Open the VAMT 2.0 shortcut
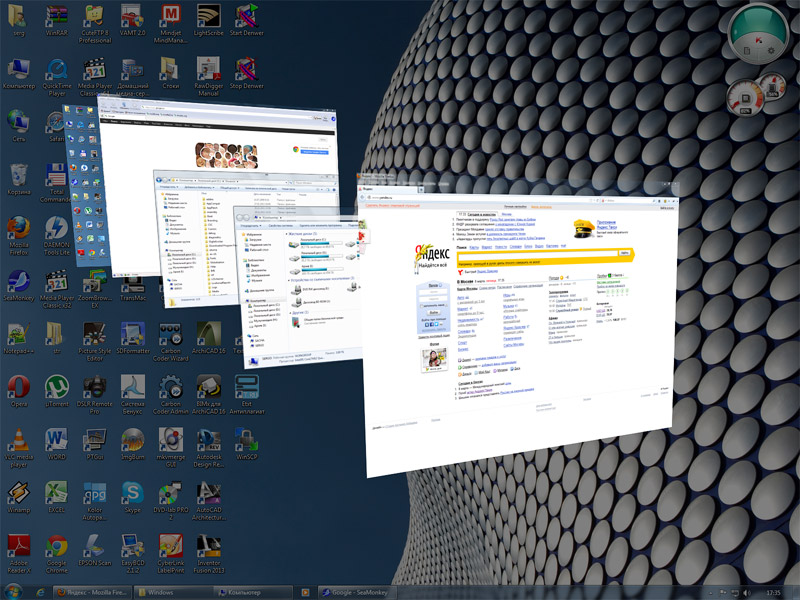800x600 pixels. [133, 19]
